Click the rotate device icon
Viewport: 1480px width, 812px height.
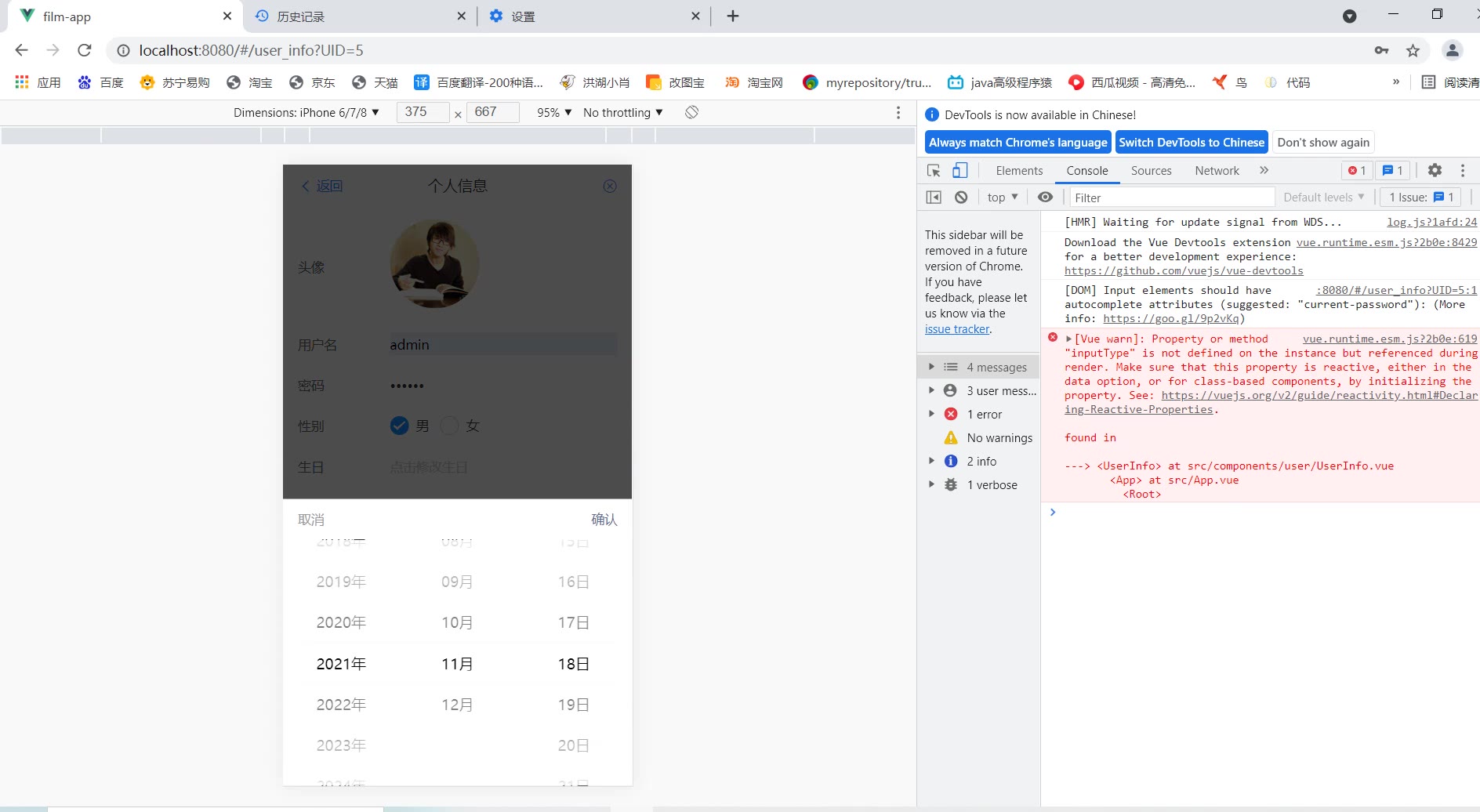[x=691, y=112]
